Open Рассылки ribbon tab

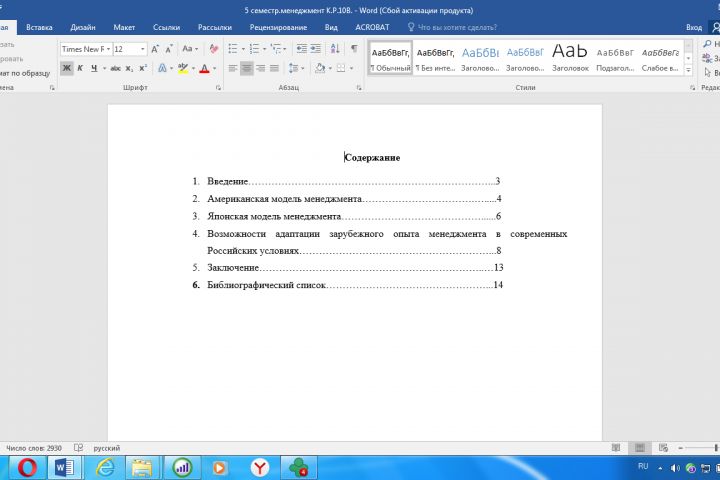(x=215, y=27)
